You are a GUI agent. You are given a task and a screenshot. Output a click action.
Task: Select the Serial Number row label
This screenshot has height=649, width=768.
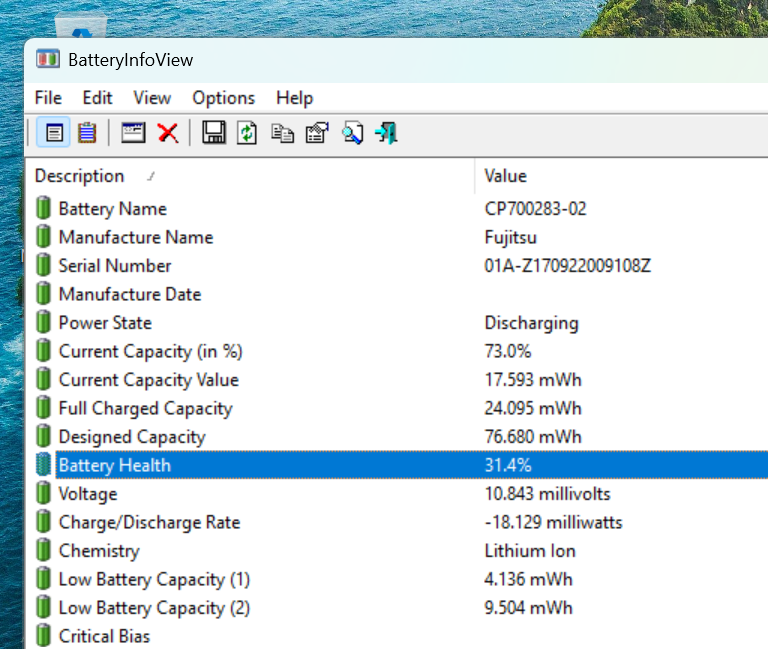(115, 265)
